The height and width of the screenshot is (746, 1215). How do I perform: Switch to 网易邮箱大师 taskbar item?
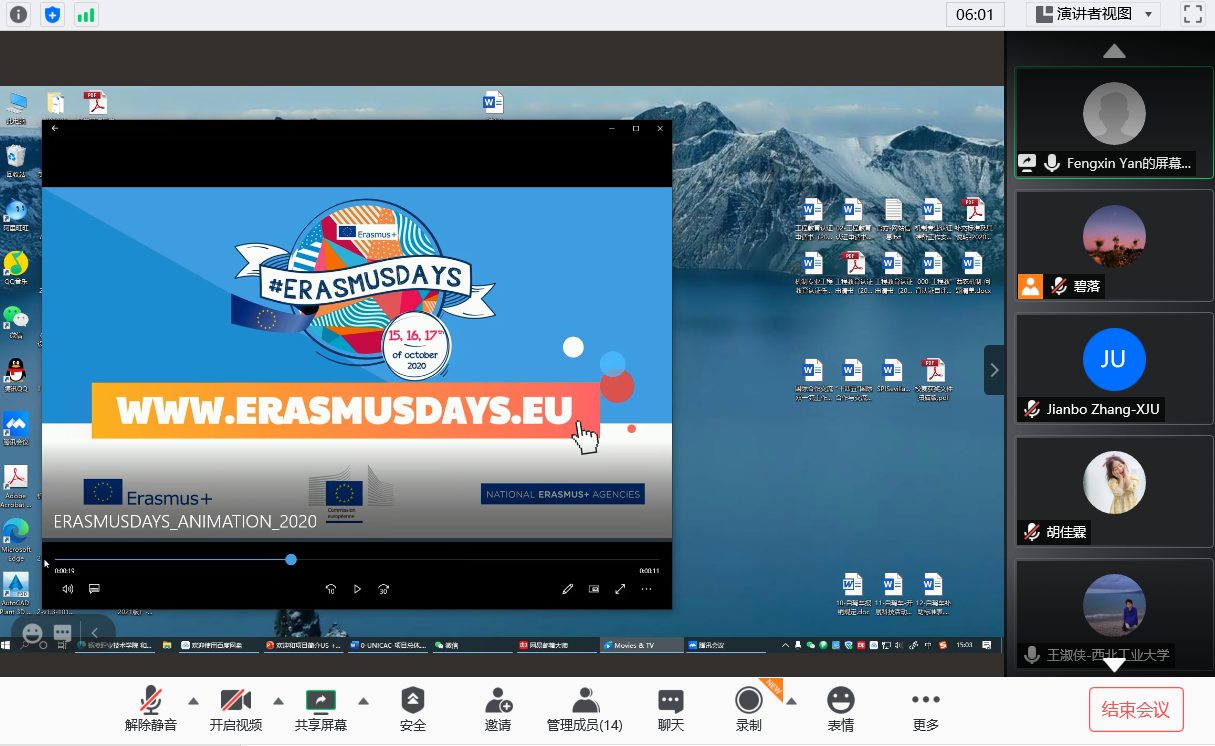pyautogui.click(x=555, y=645)
